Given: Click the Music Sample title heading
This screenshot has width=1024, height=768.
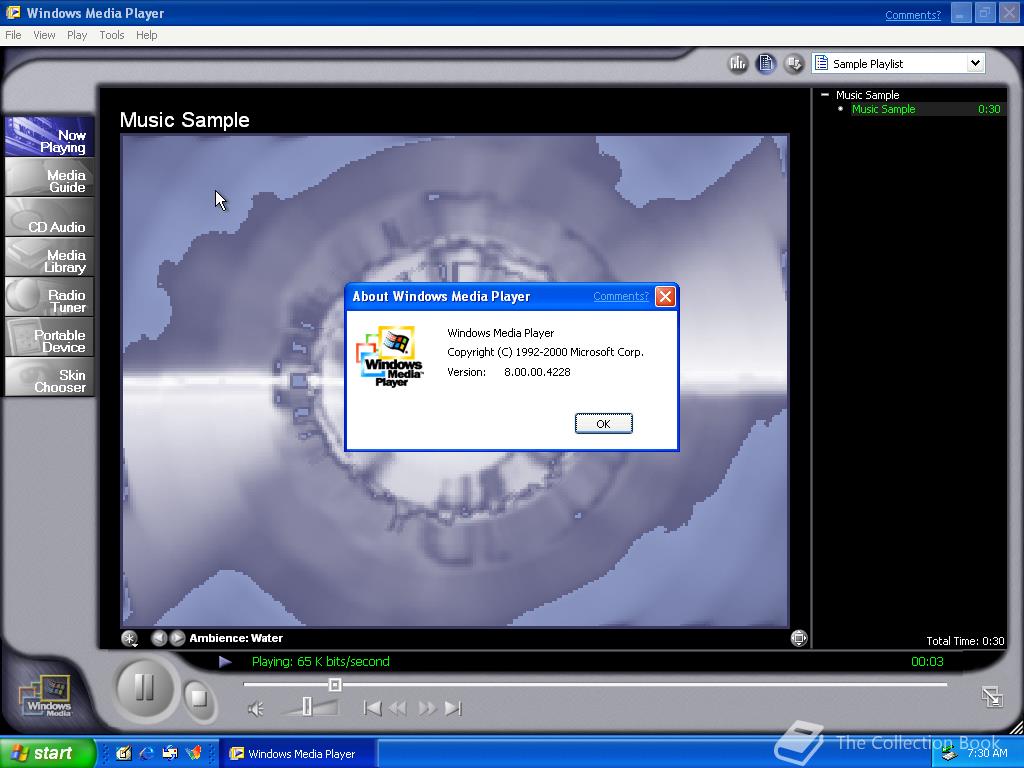Looking at the screenshot, I should tap(185, 120).
